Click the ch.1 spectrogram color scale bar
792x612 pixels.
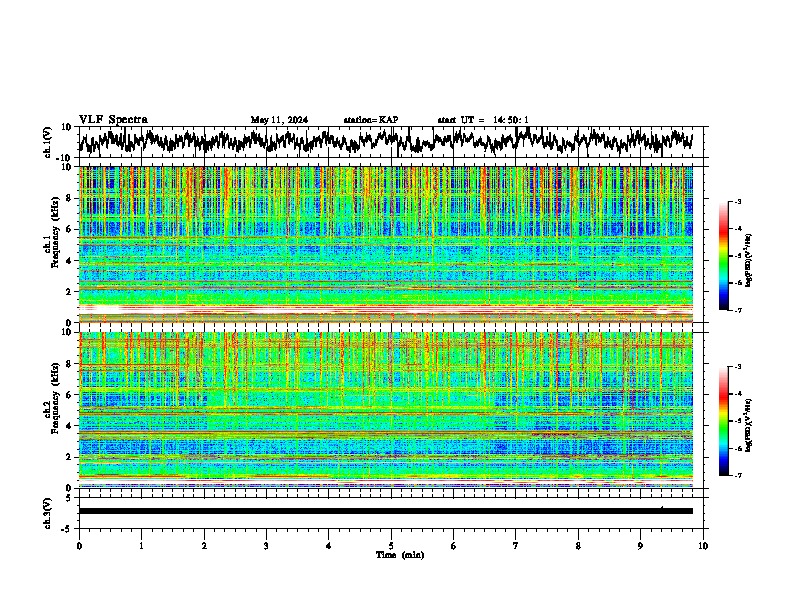723,256
